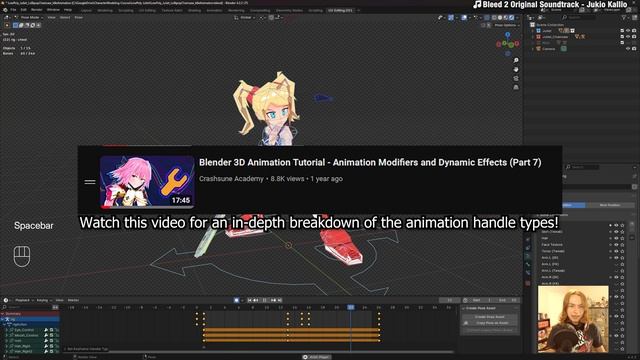Uncheck the Juliet collection exclude checkbox

[x=622, y=31]
